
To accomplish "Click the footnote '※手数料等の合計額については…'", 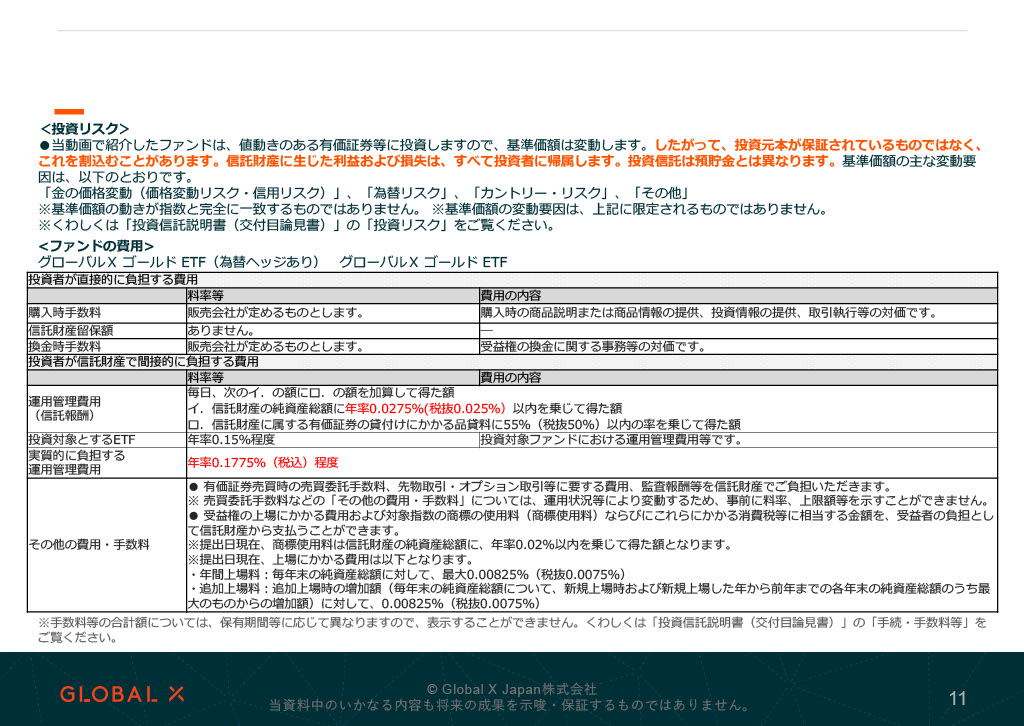I will click(x=513, y=630).
